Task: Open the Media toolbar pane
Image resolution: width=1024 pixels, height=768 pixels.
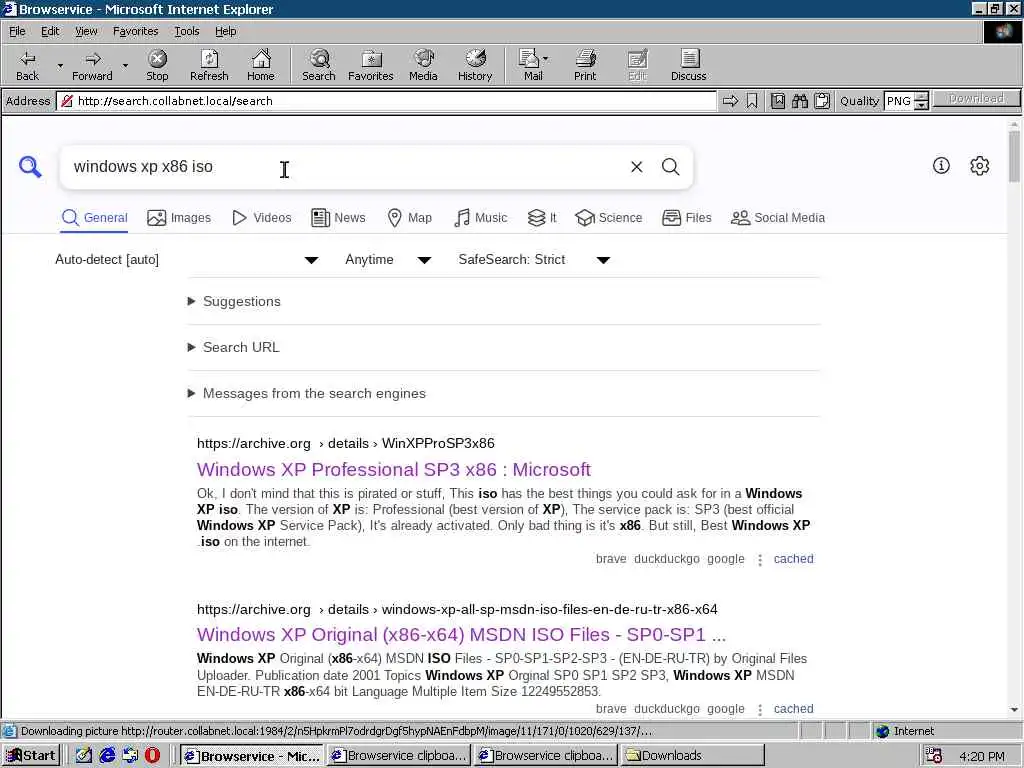Action: 423,65
